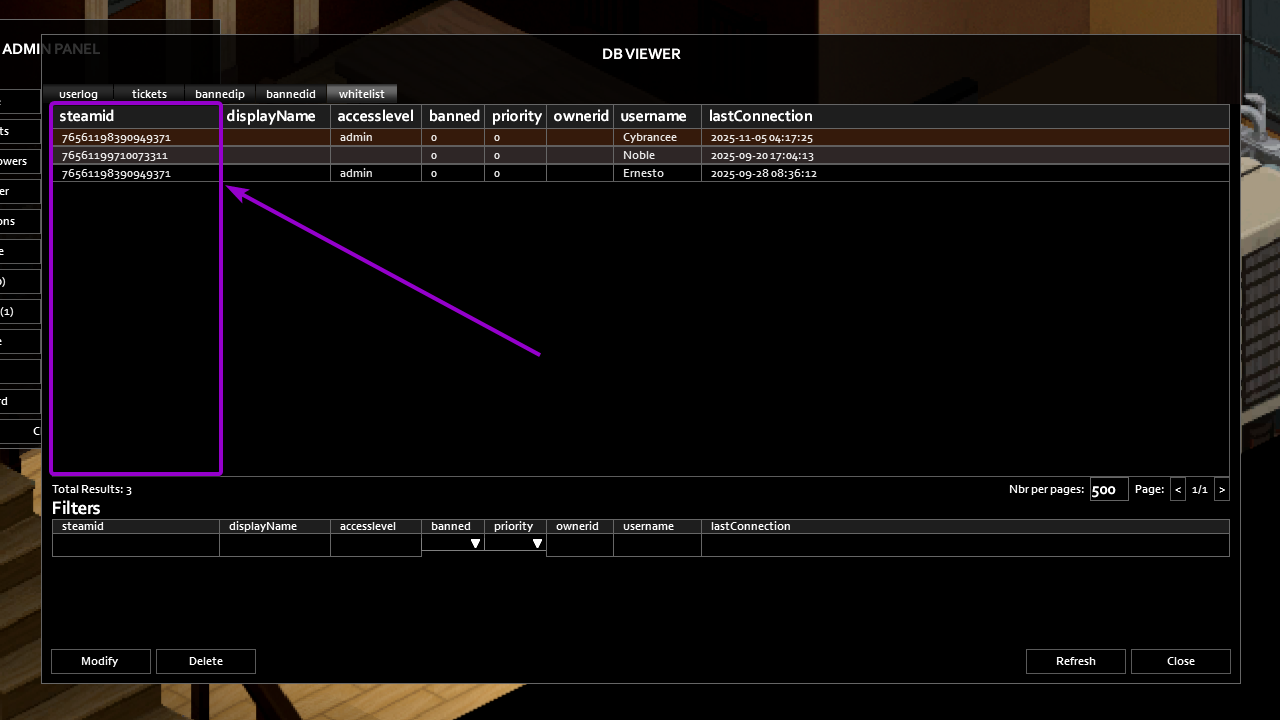Refresh the database results

[x=1075, y=661]
